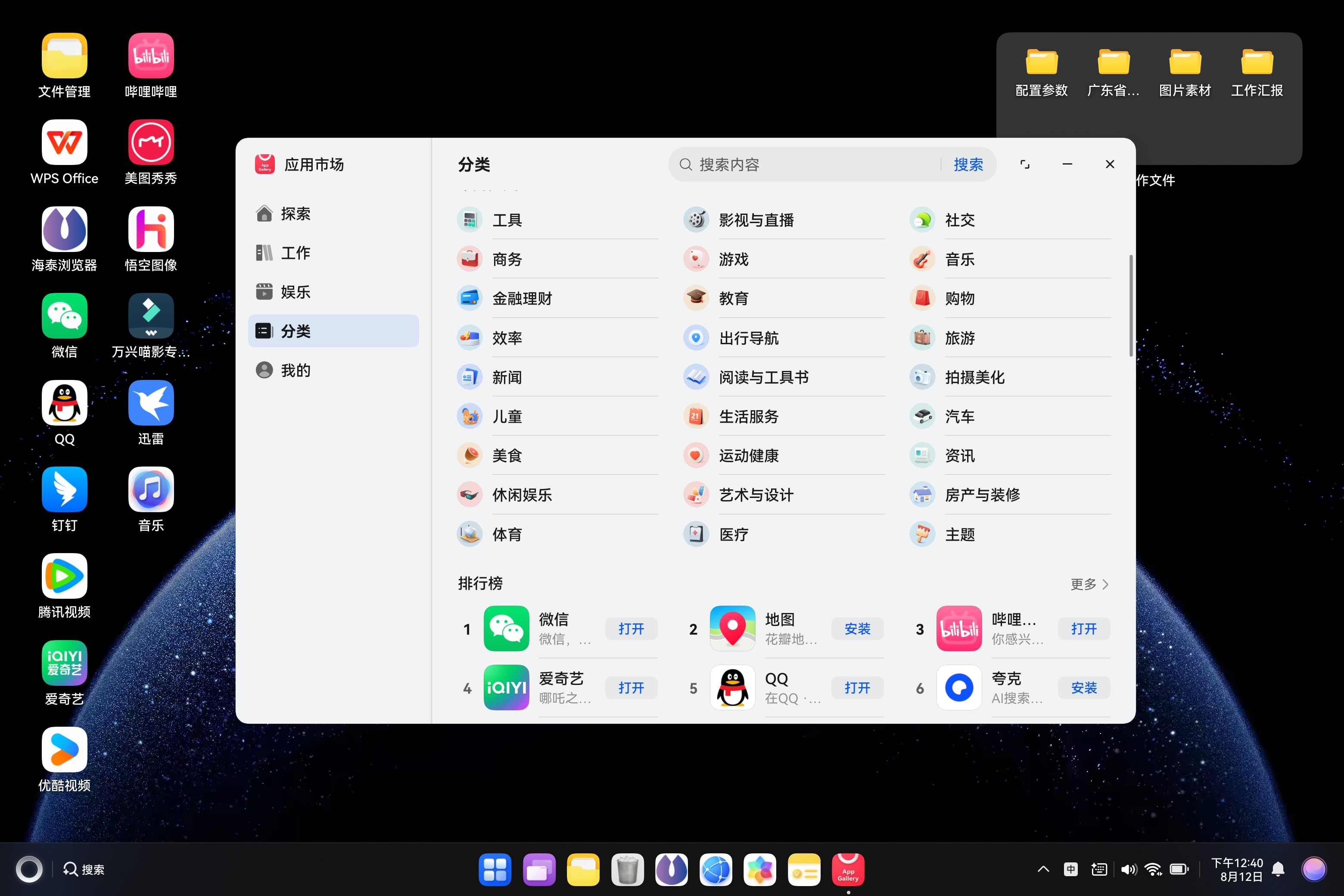This screenshot has width=1344, height=896.
Task: Open the 影视与直播 category
Action: 784,220
